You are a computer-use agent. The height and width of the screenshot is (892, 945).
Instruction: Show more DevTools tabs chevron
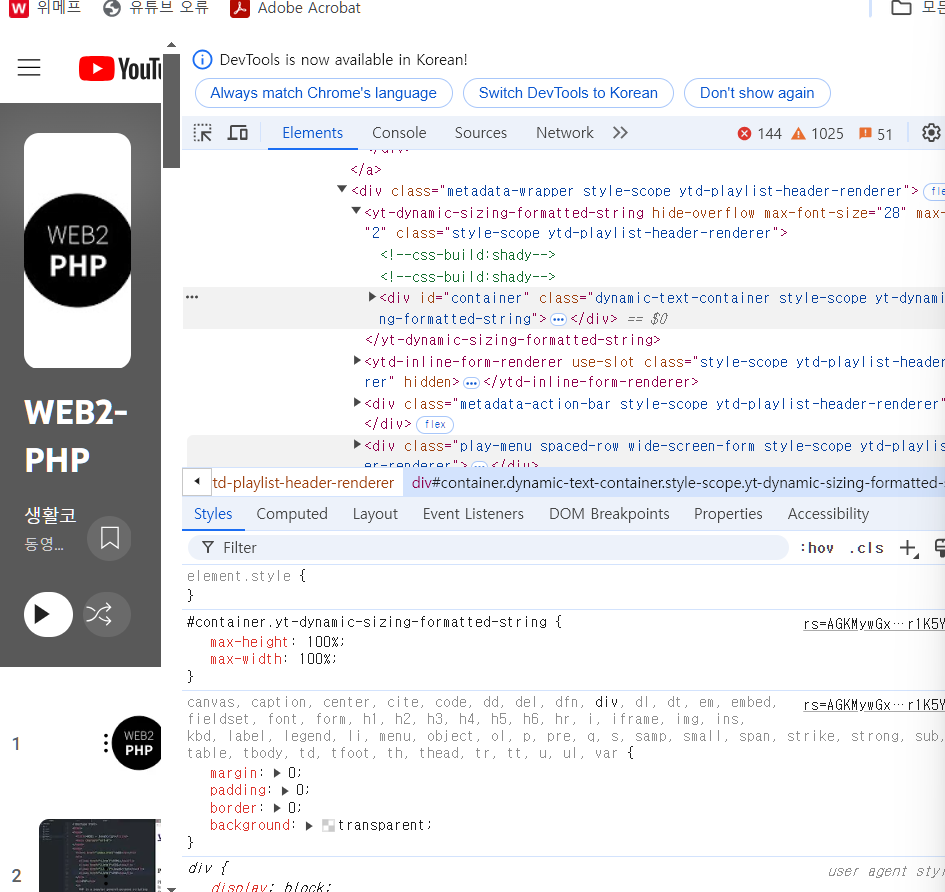(620, 133)
